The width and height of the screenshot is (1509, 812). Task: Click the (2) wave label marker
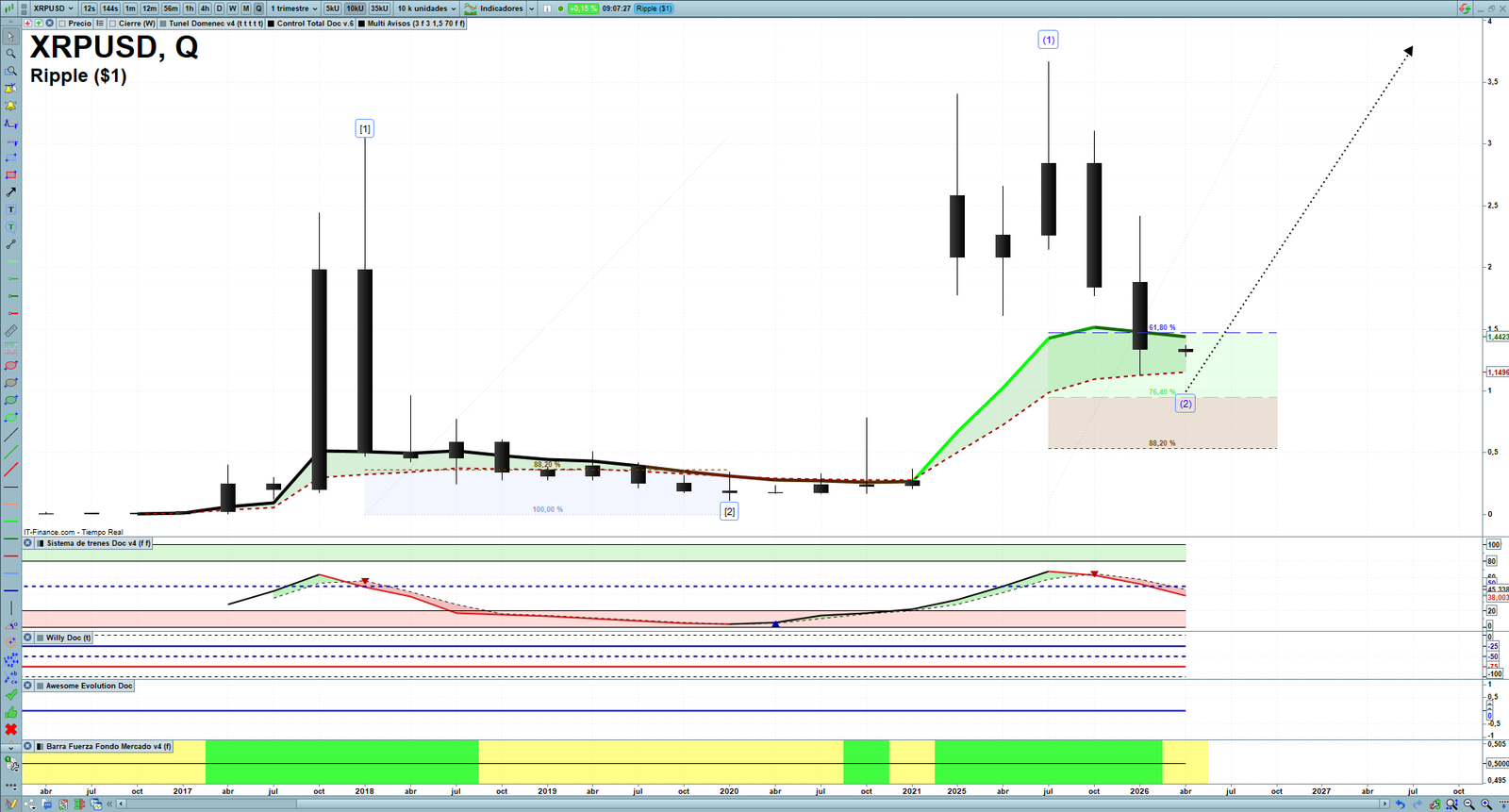point(1186,404)
